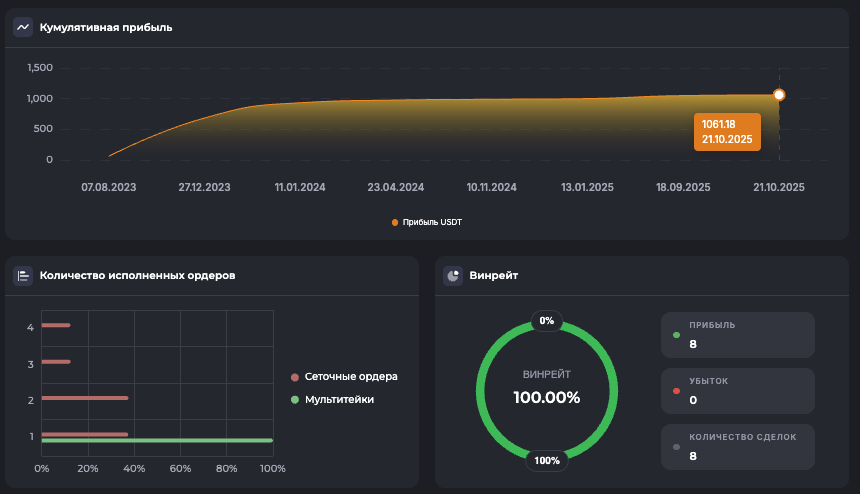Click the cumulative profit line chart icon
860x494 pixels.
pyautogui.click(x=23, y=27)
